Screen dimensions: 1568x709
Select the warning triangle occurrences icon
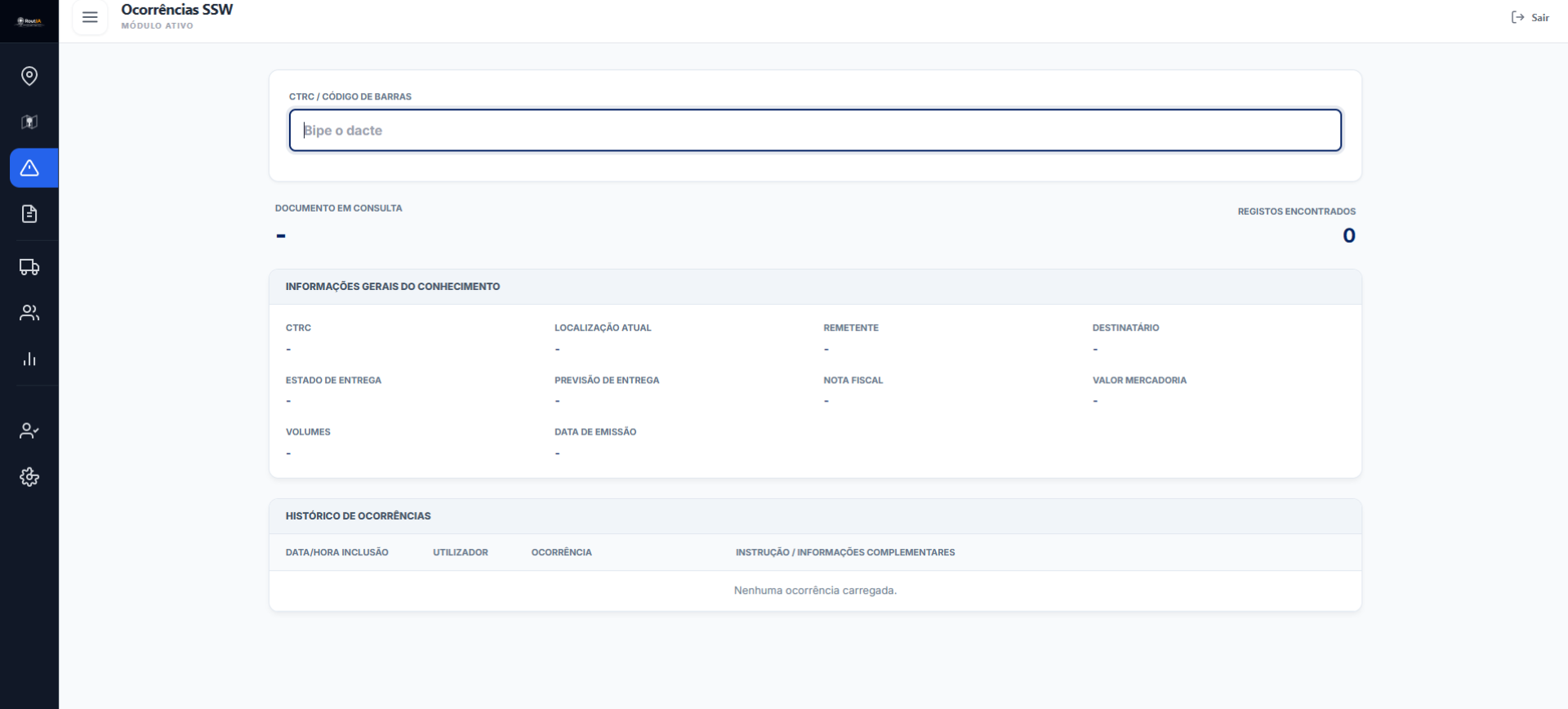tap(29, 168)
